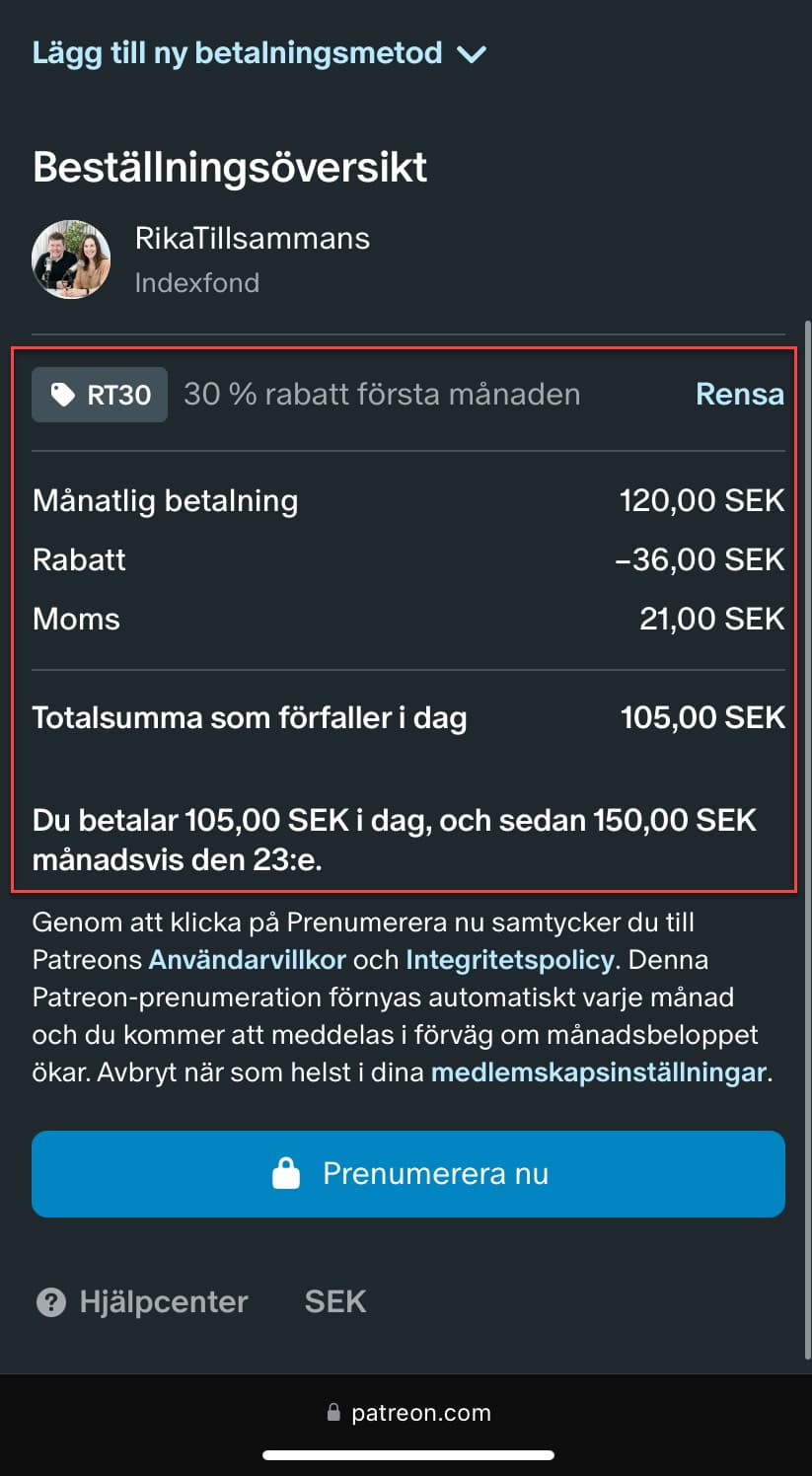Go to medlemskapsinställningar
The image size is (812, 1476).
pyautogui.click(x=598, y=1072)
